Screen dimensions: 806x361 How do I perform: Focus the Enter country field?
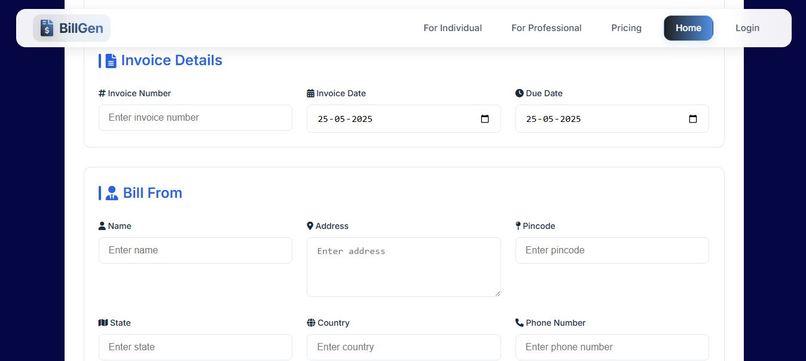[404, 347]
